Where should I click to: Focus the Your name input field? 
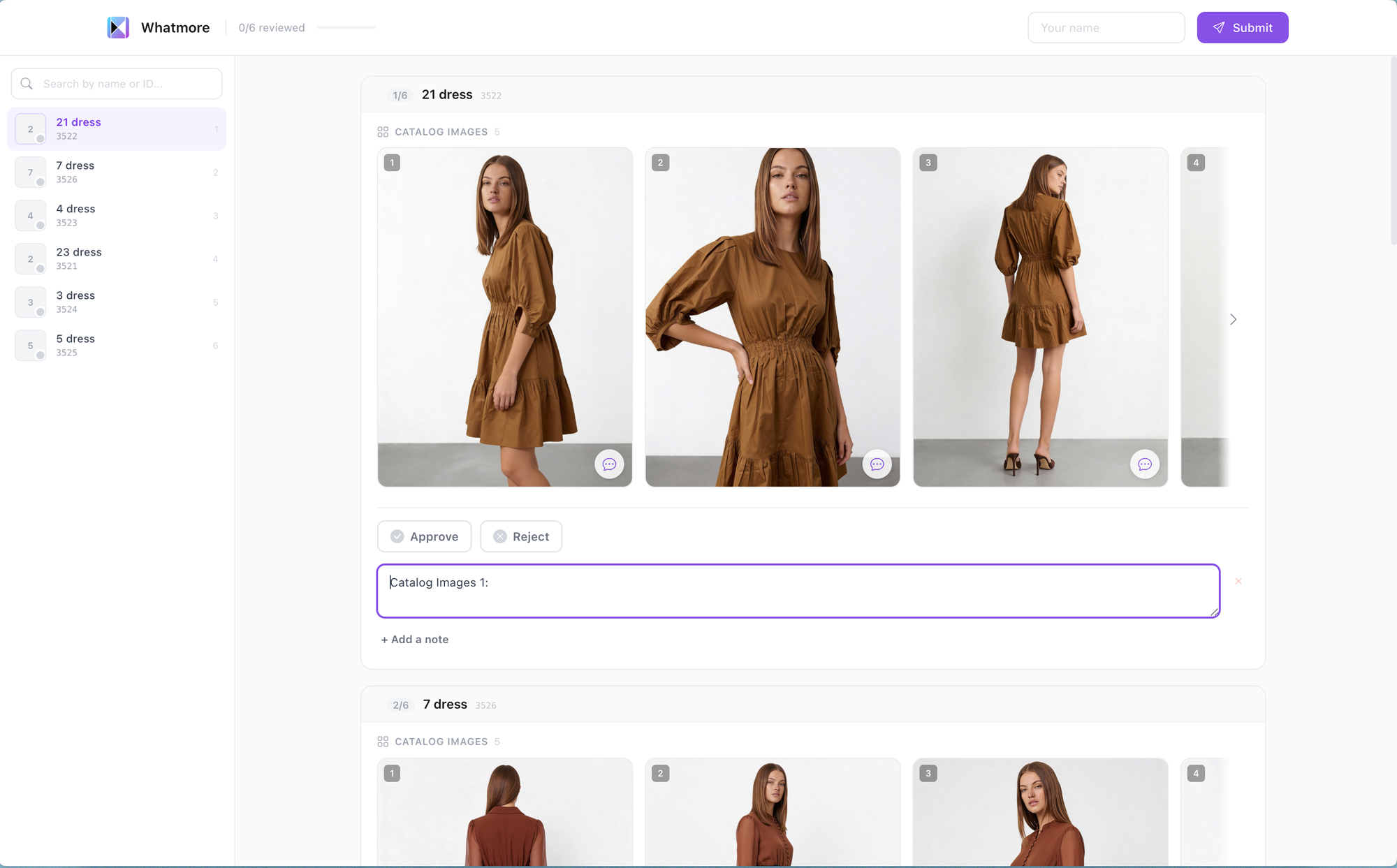click(x=1106, y=28)
